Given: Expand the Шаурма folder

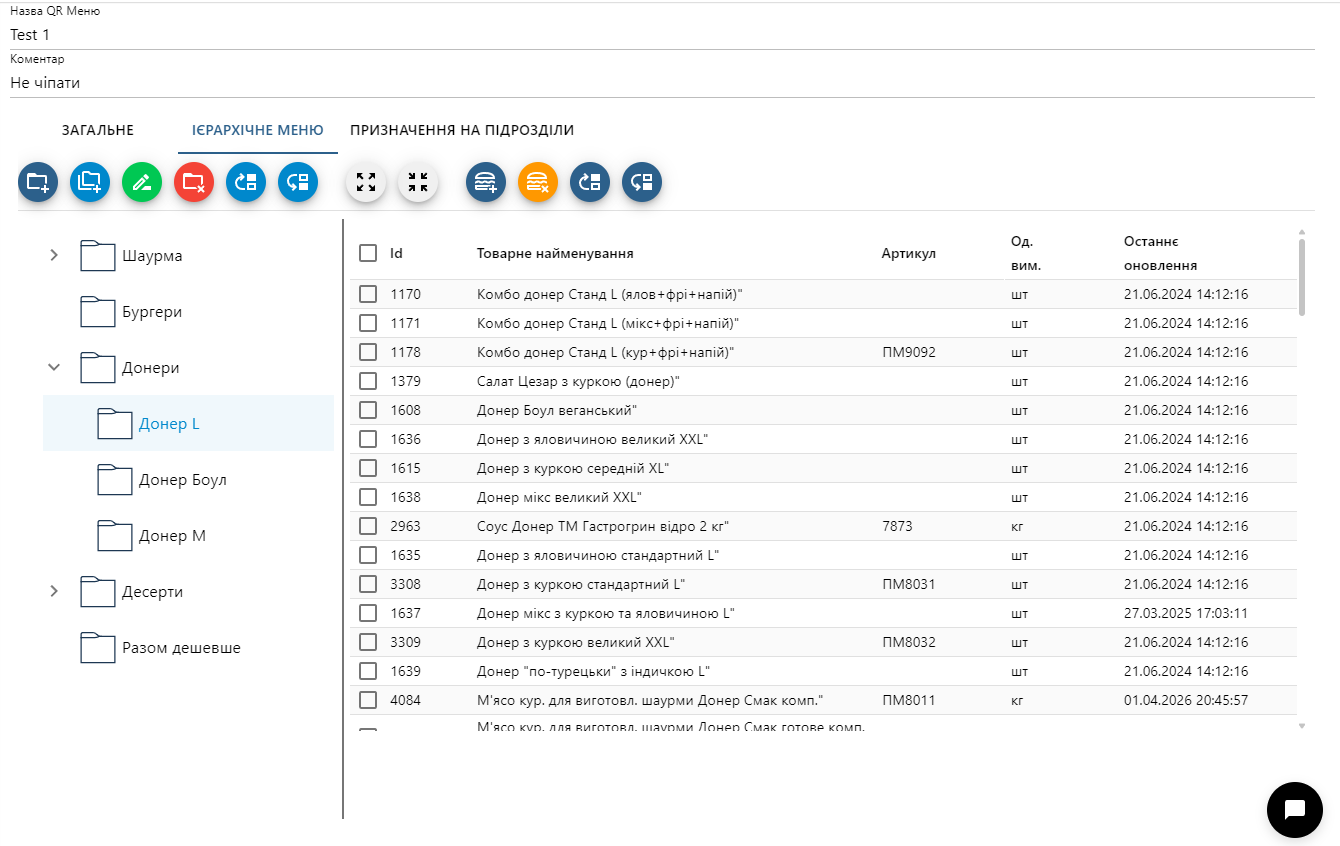Looking at the screenshot, I should tap(54, 256).
